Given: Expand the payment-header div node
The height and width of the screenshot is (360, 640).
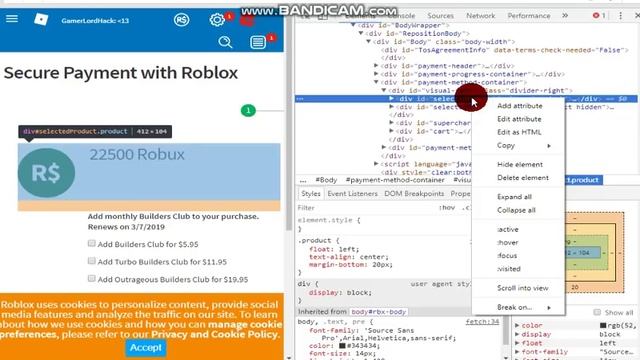Looking at the screenshot, I should (376, 66).
